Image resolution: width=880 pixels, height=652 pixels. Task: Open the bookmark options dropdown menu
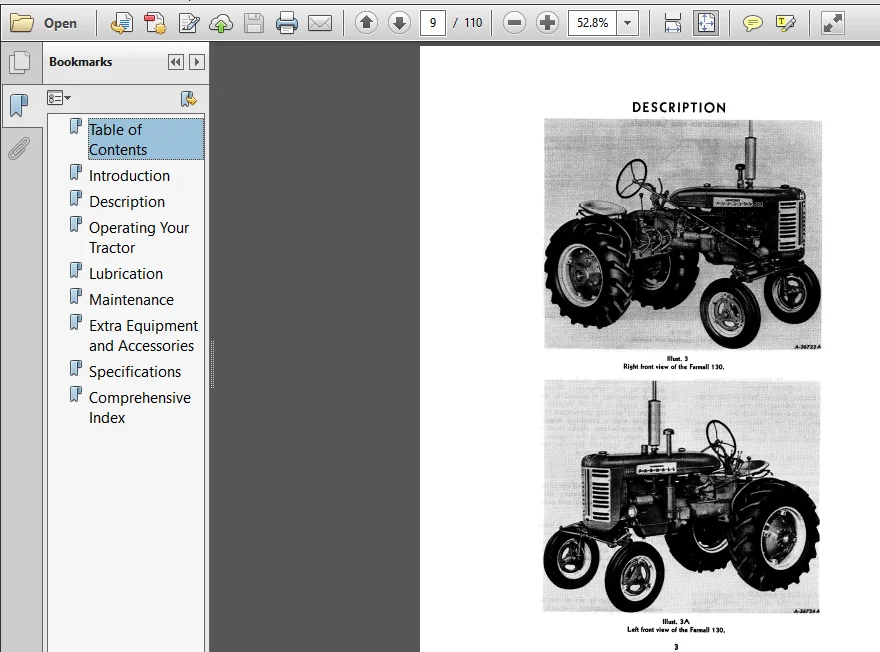(59, 98)
